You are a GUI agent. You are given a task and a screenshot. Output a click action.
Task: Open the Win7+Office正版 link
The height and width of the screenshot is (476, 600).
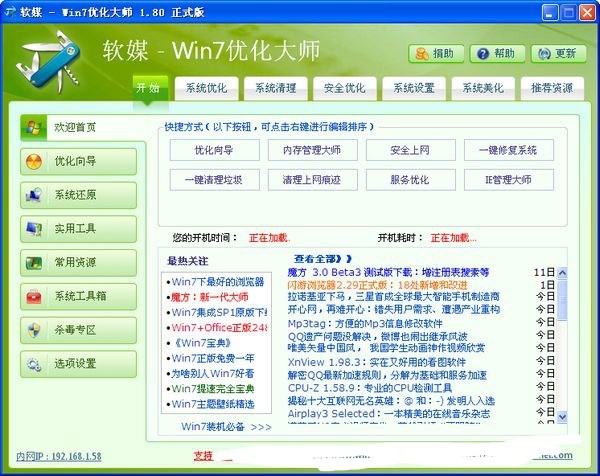pos(219,328)
